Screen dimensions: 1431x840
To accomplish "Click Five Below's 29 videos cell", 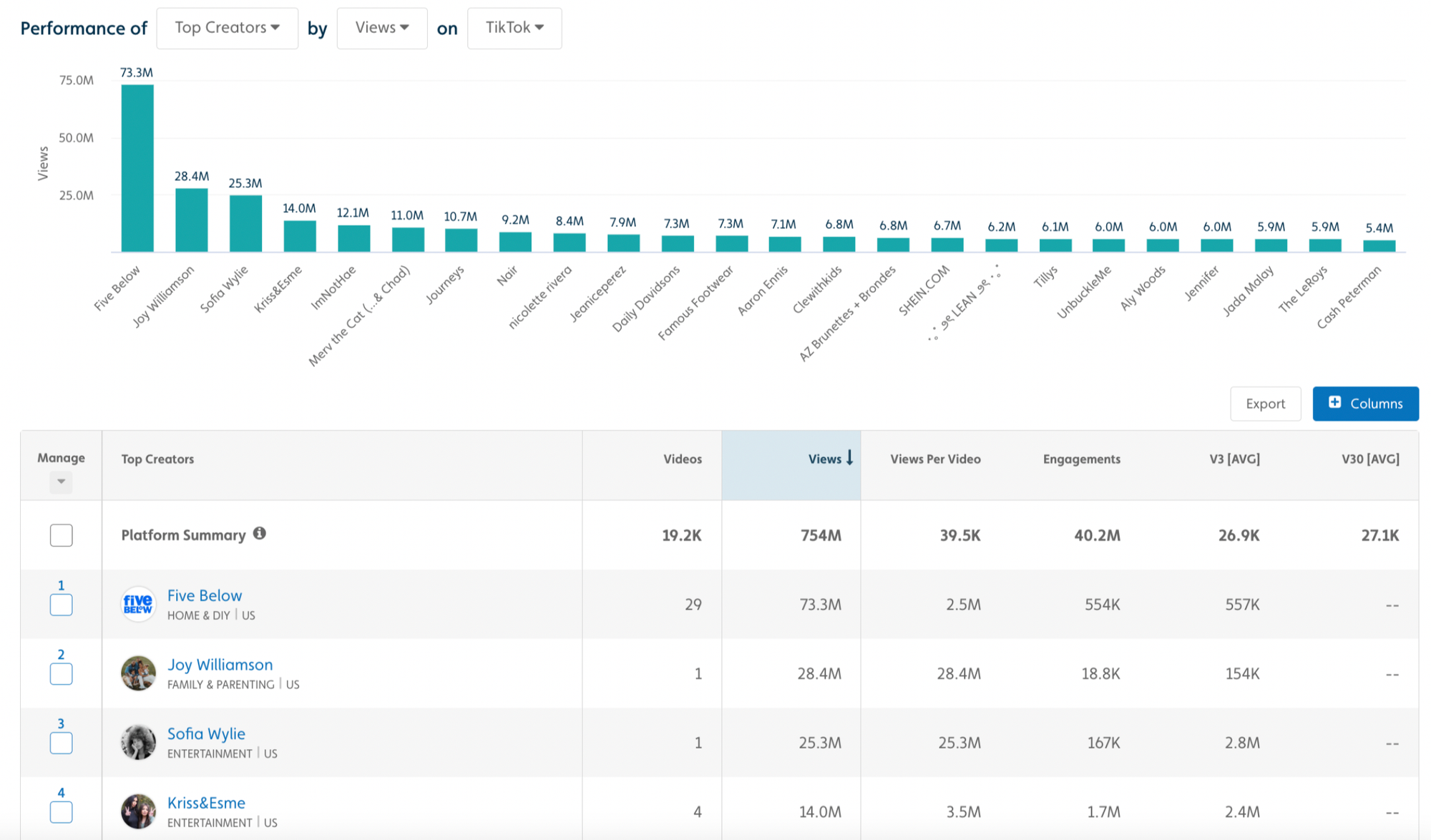I will pyautogui.click(x=693, y=605).
